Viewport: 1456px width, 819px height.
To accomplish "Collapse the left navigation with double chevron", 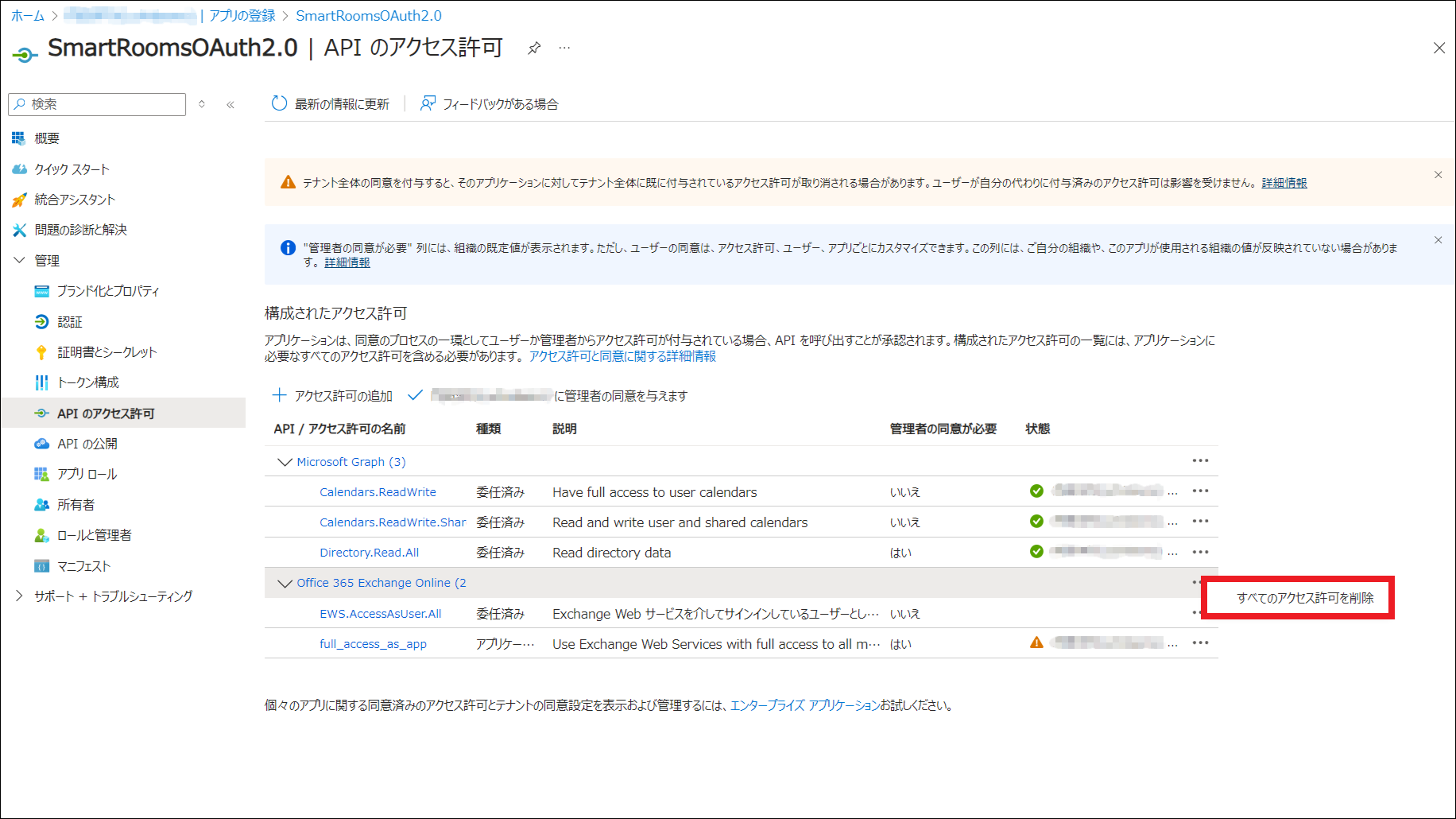I will click(230, 105).
